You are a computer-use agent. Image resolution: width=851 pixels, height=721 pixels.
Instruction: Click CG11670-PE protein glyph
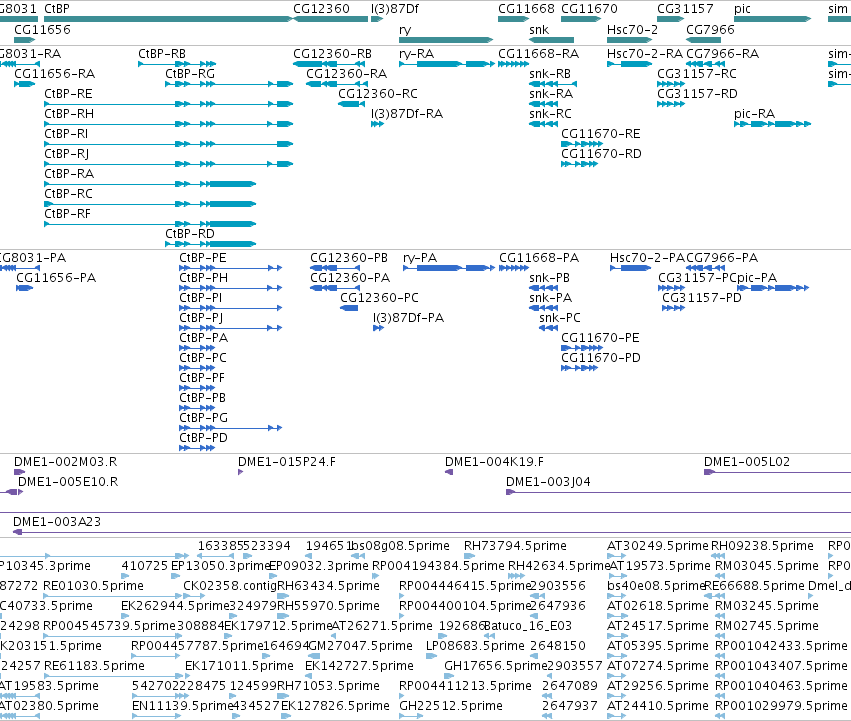pyautogui.click(x=582, y=348)
